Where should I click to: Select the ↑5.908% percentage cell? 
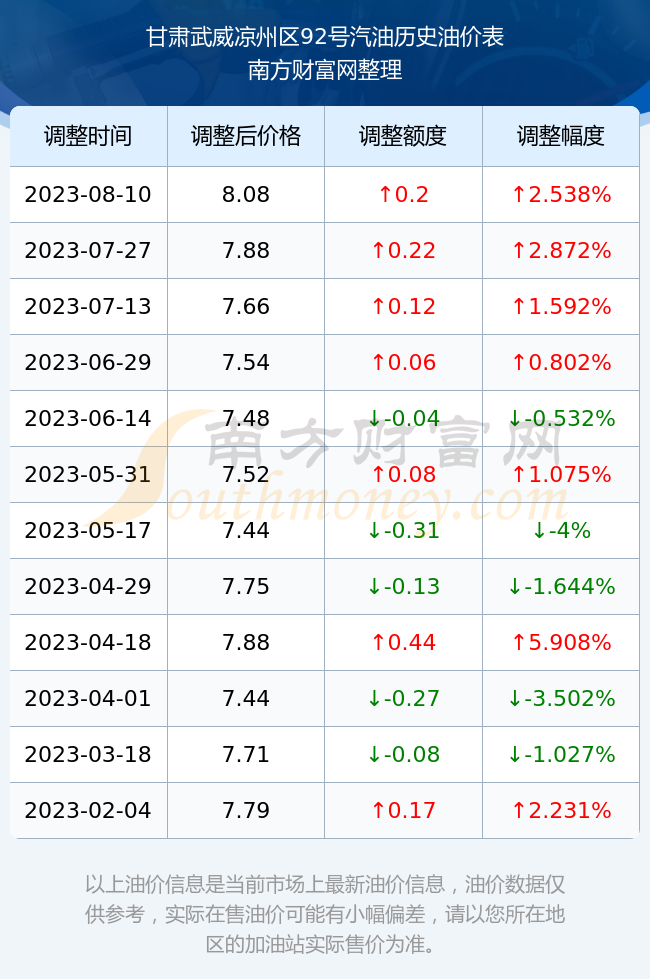[x=561, y=642]
